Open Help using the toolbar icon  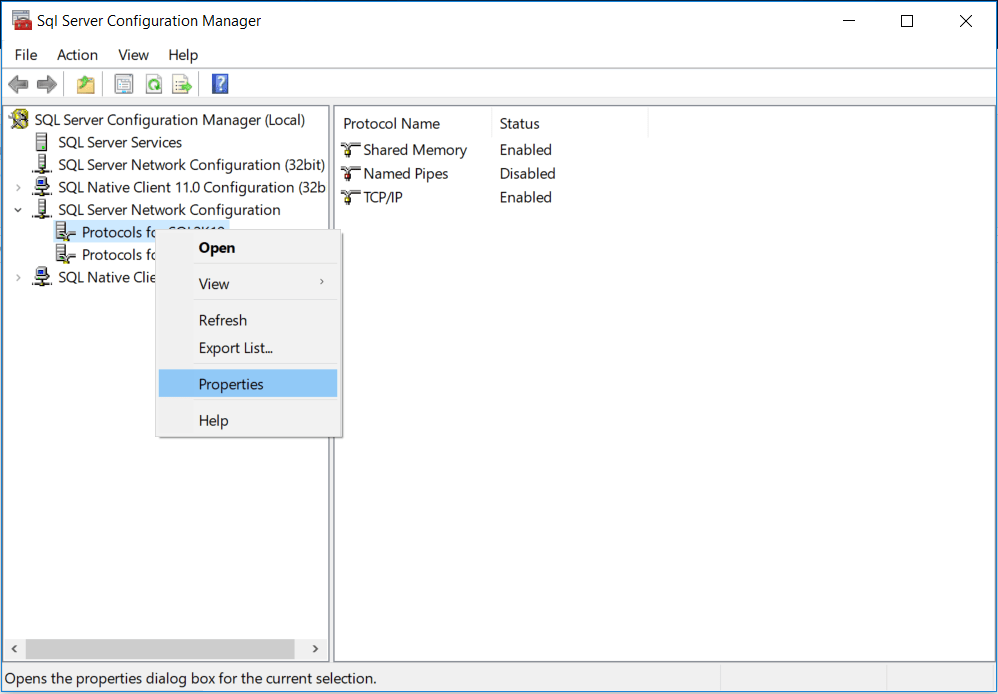(219, 84)
